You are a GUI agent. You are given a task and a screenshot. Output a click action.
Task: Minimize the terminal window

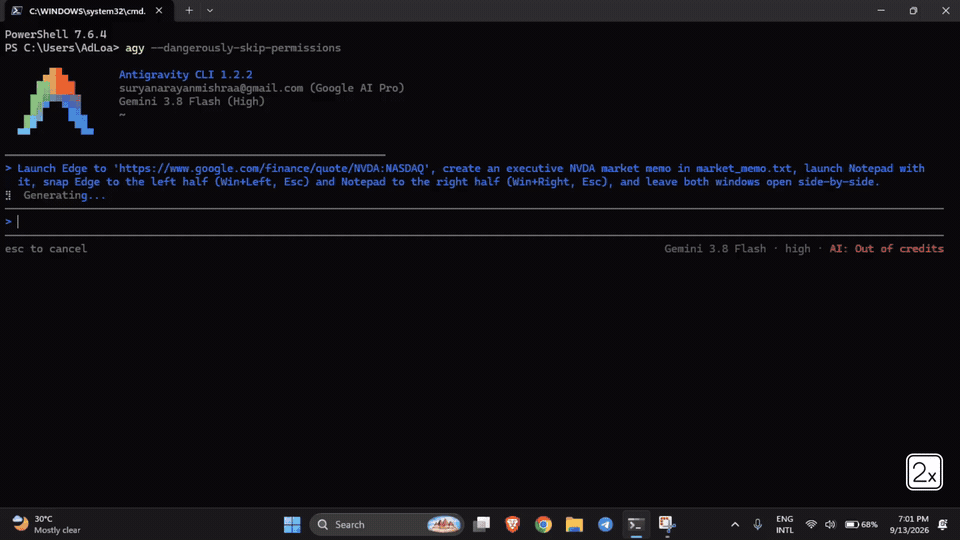pyautogui.click(x=881, y=10)
